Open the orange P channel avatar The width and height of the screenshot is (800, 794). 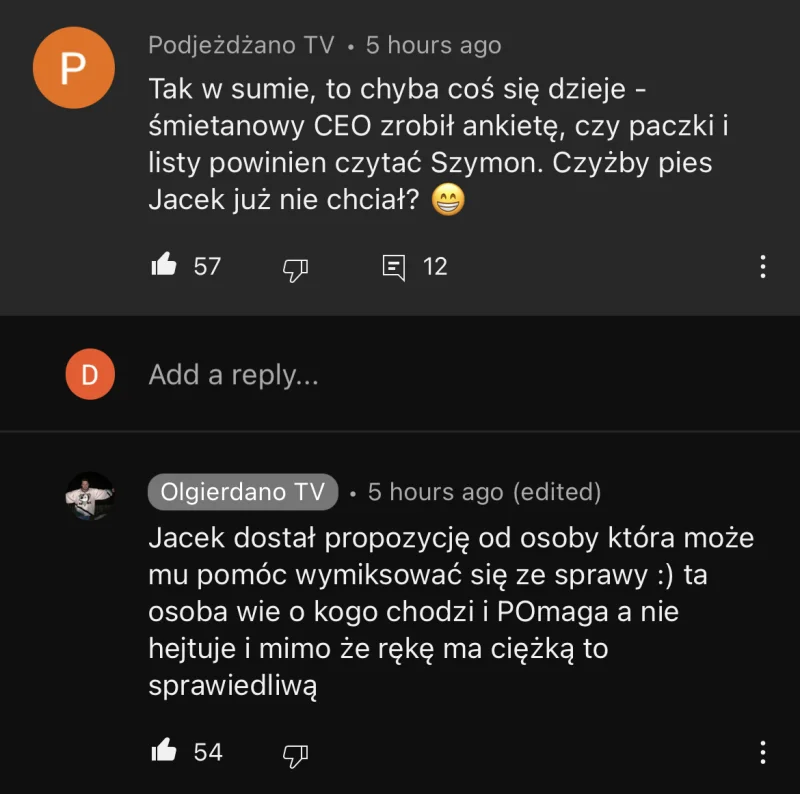[74, 68]
